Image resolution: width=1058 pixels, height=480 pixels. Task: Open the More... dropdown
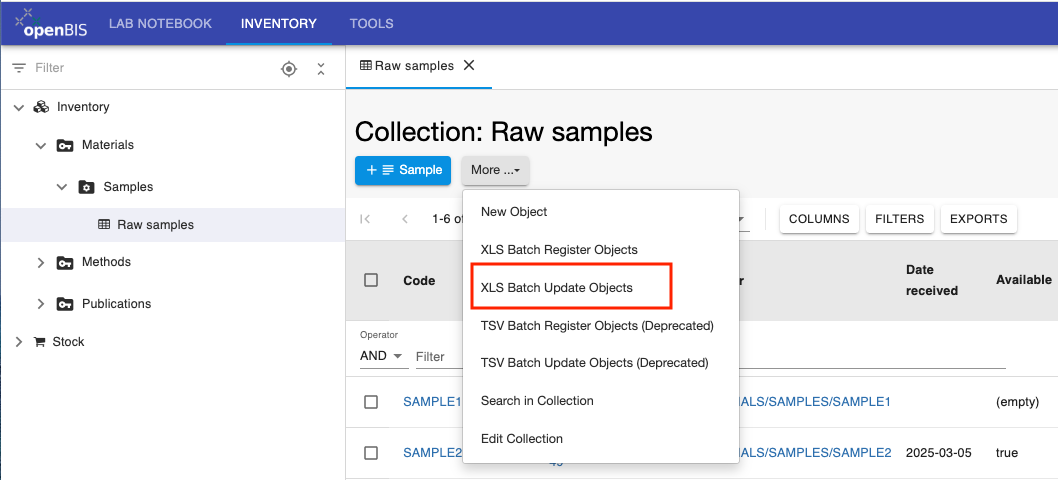pos(495,170)
